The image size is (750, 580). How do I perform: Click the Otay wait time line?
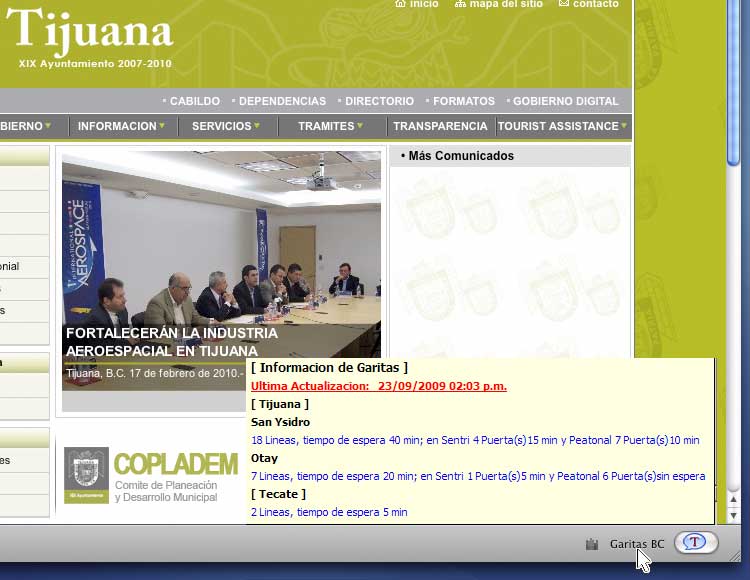coord(478,476)
